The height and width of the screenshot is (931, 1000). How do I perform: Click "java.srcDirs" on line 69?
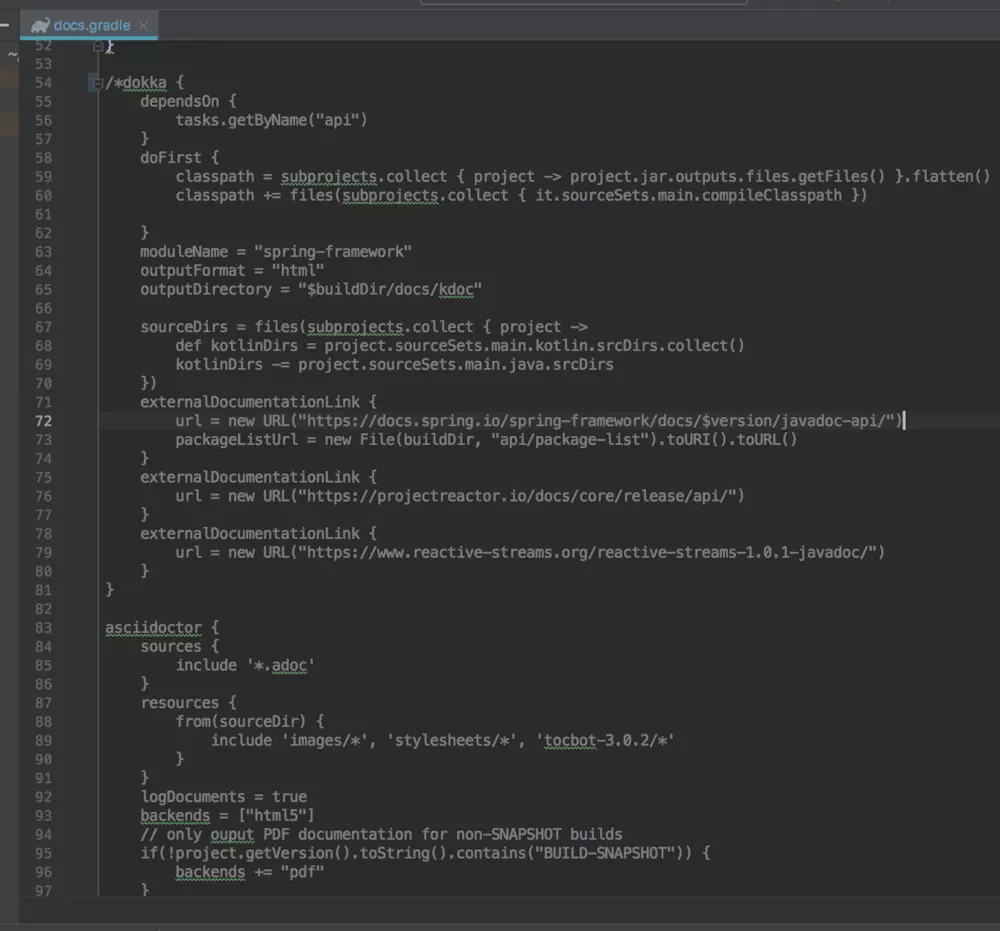click(x=561, y=365)
